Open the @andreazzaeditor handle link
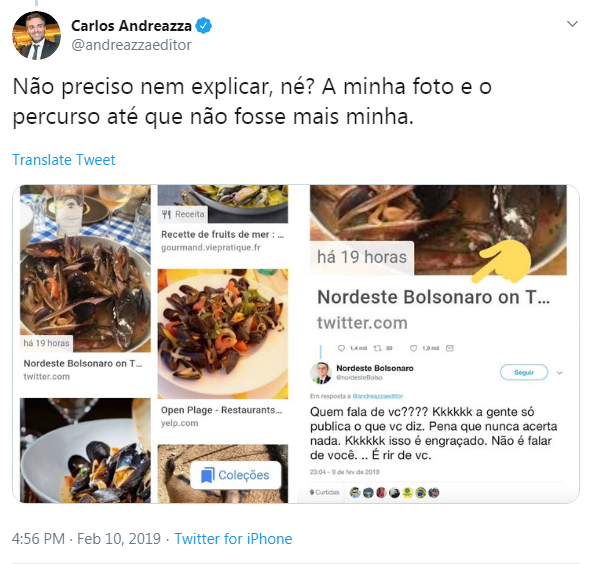The width and height of the screenshot is (598, 564). (131, 45)
